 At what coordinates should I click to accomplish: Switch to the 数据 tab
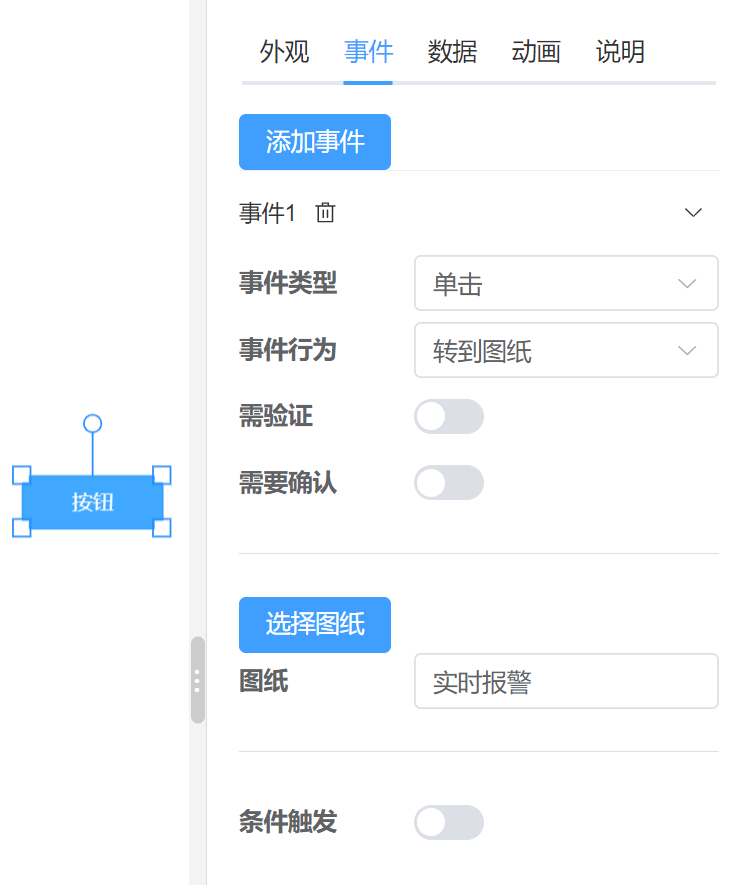[452, 52]
